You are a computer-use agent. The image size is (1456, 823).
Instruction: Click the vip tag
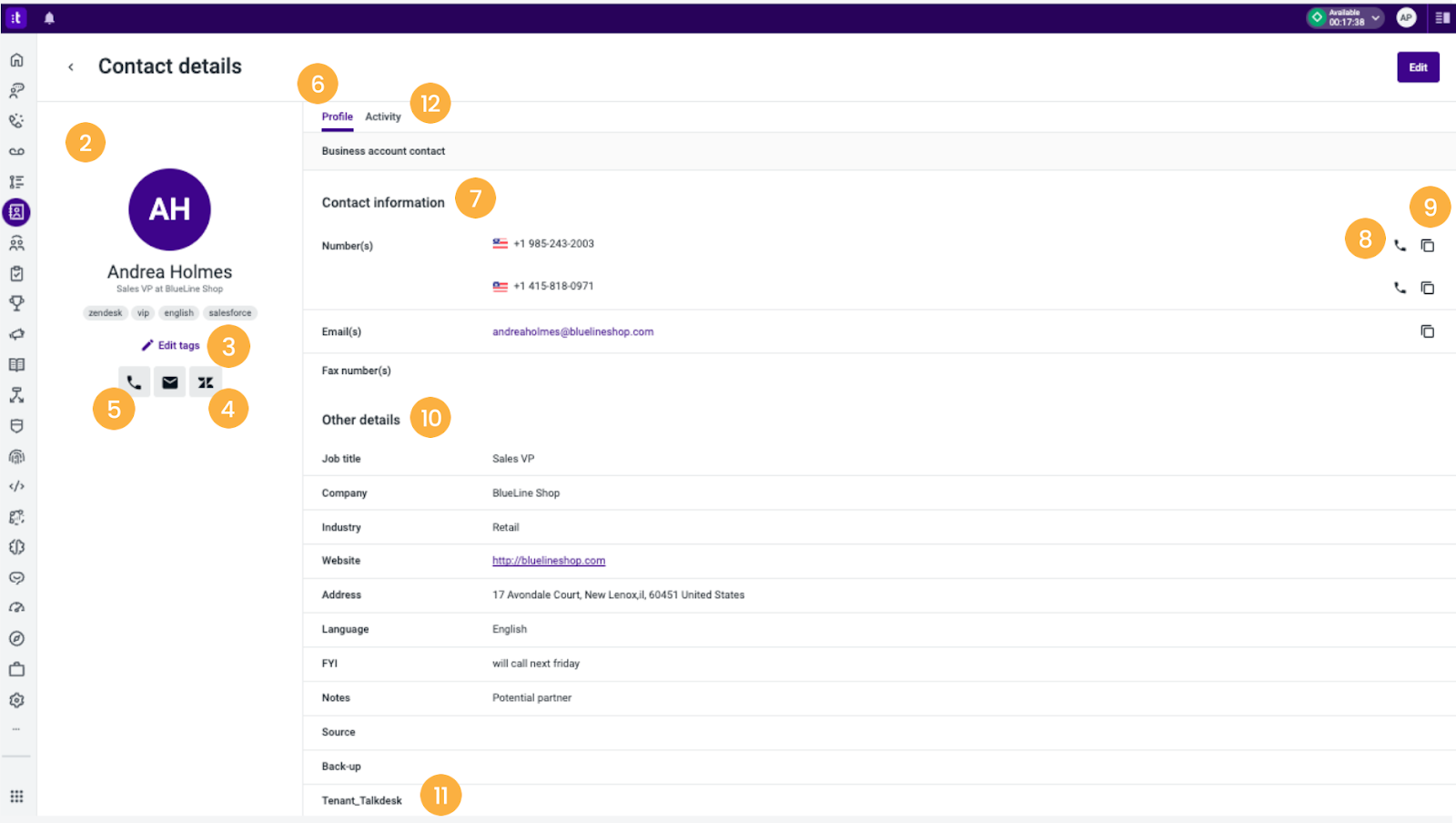(143, 313)
